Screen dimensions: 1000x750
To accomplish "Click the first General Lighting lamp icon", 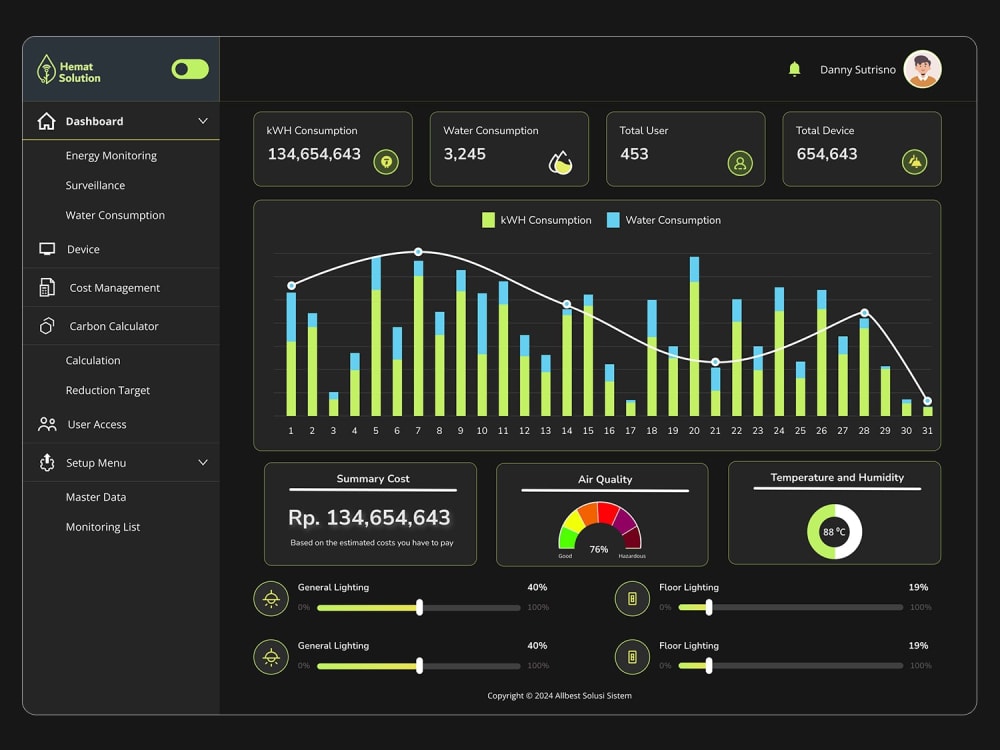I will pos(271,599).
